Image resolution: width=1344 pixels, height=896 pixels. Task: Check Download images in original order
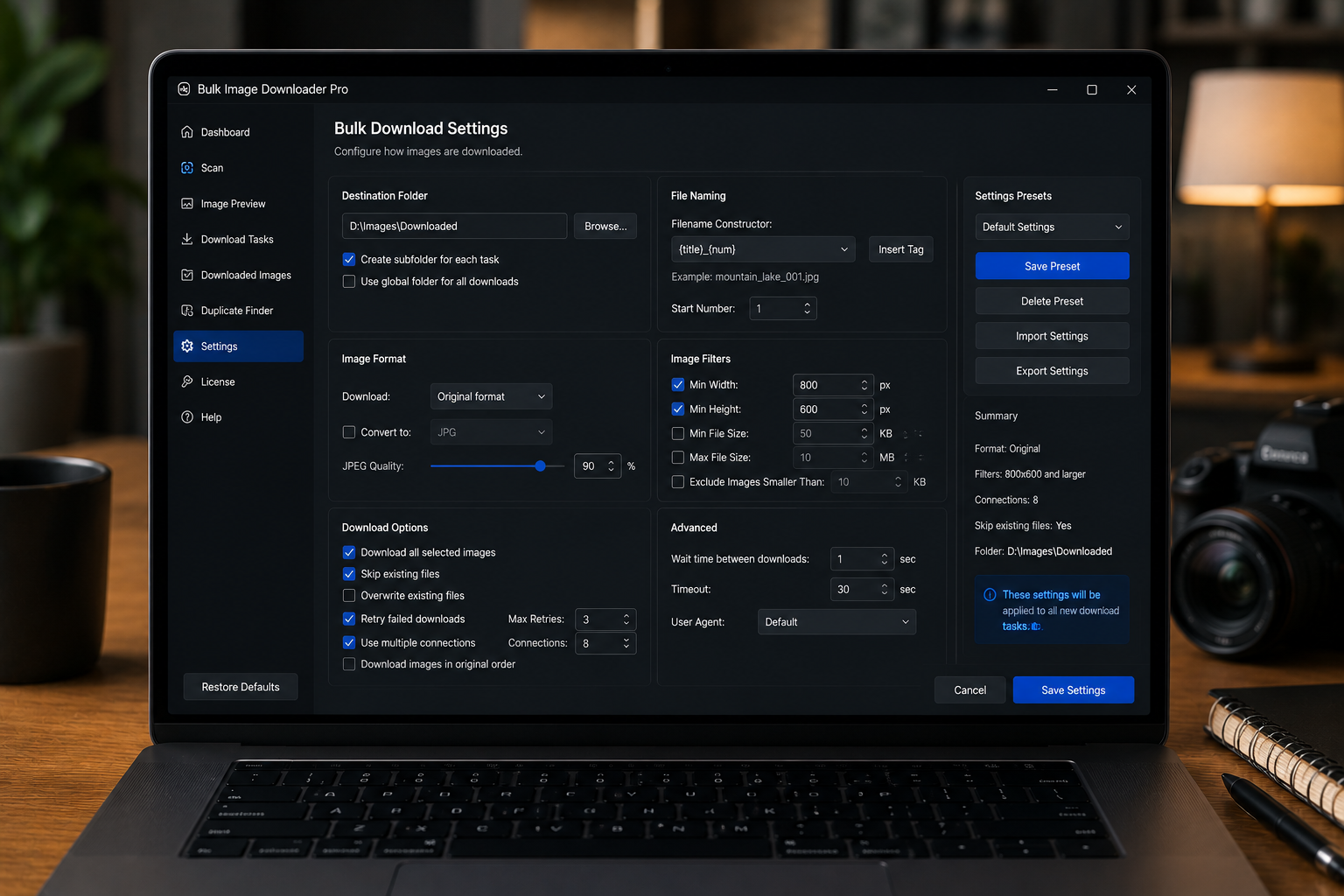pyautogui.click(x=349, y=664)
